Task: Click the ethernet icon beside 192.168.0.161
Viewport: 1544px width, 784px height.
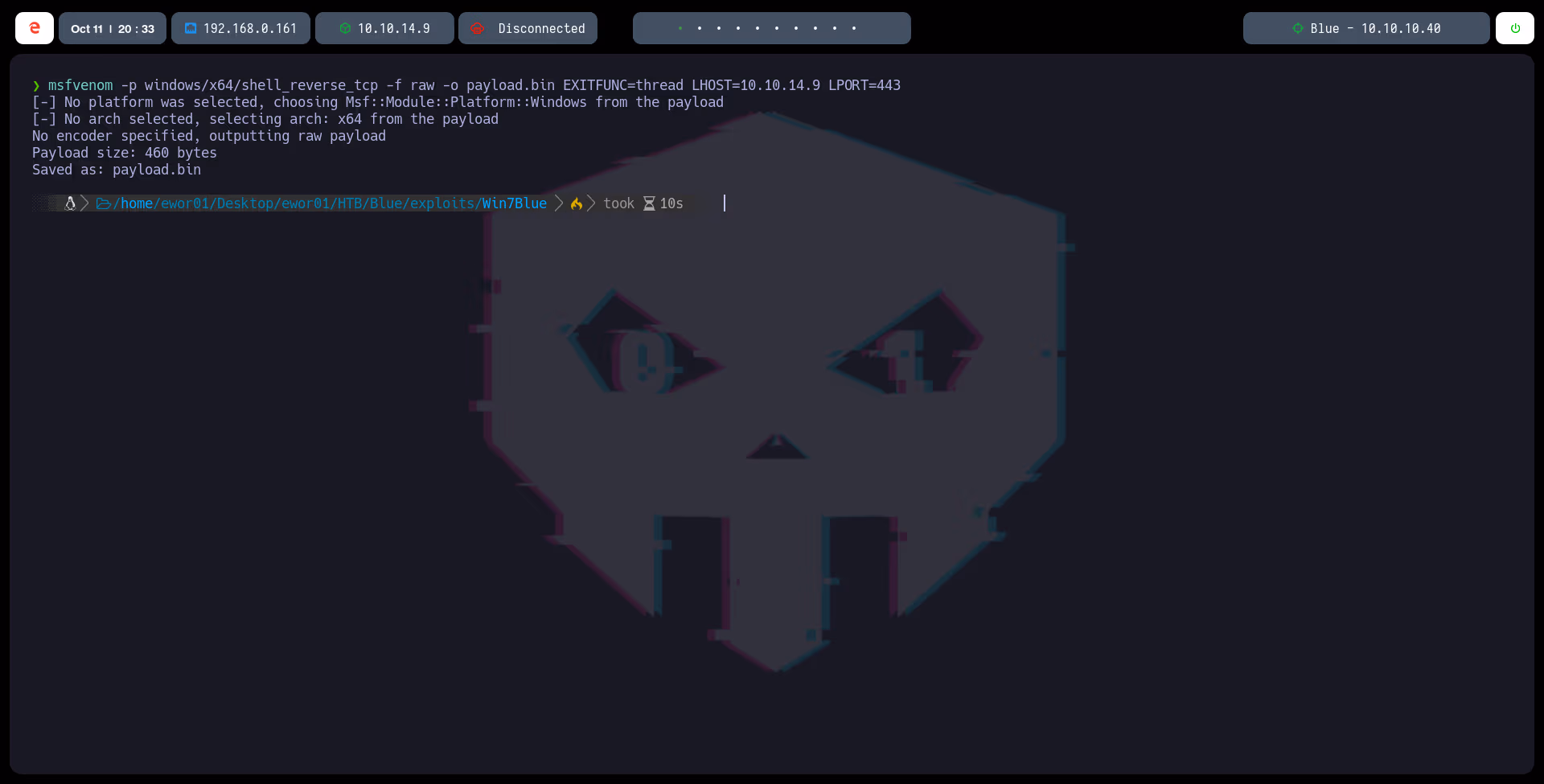Action: (191, 28)
